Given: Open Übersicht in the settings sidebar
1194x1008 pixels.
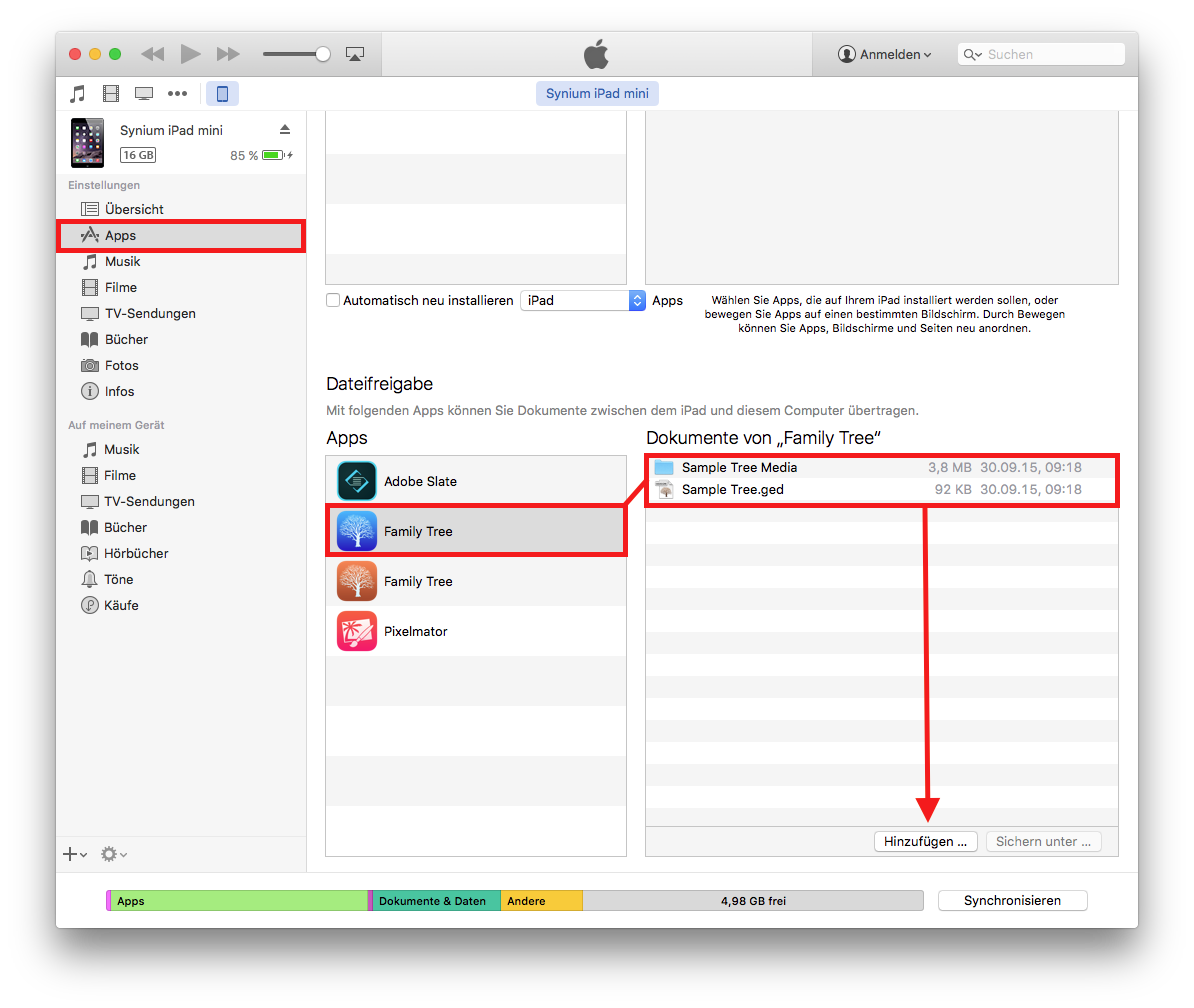Looking at the screenshot, I should pyautogui.click(x=181, y=209).
